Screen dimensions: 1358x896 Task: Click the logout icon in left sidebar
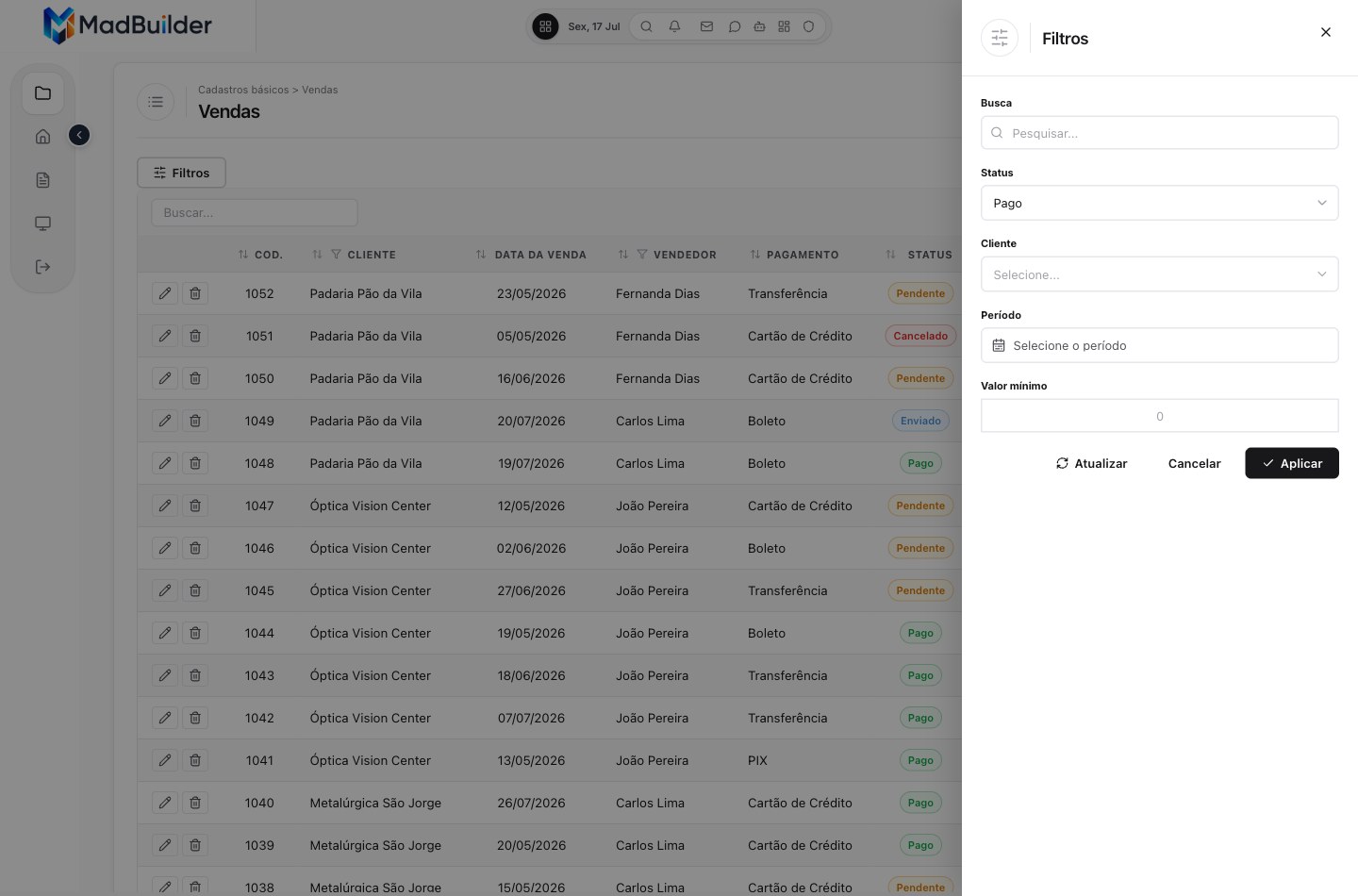pos(42,267)
